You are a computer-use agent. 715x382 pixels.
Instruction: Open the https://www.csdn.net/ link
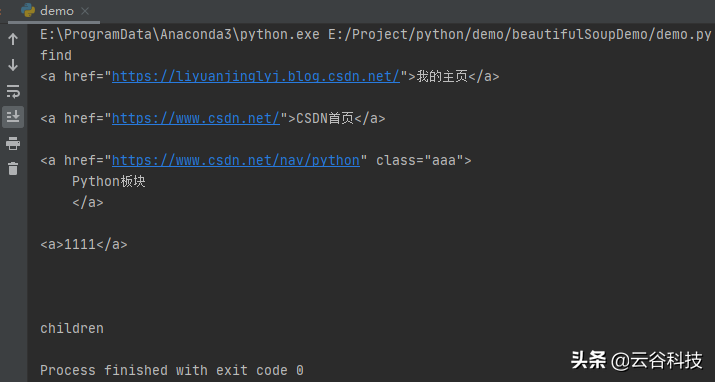pyautogui.click(x=196, y=119)
